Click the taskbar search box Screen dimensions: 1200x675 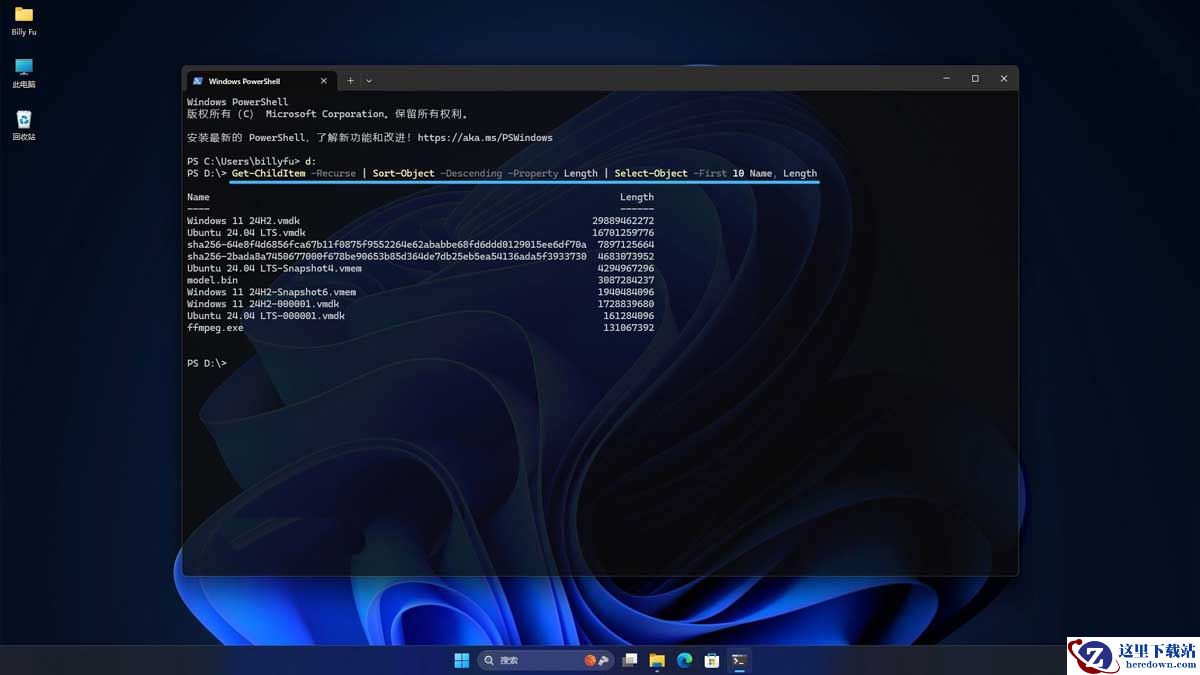tap(546, 660)
